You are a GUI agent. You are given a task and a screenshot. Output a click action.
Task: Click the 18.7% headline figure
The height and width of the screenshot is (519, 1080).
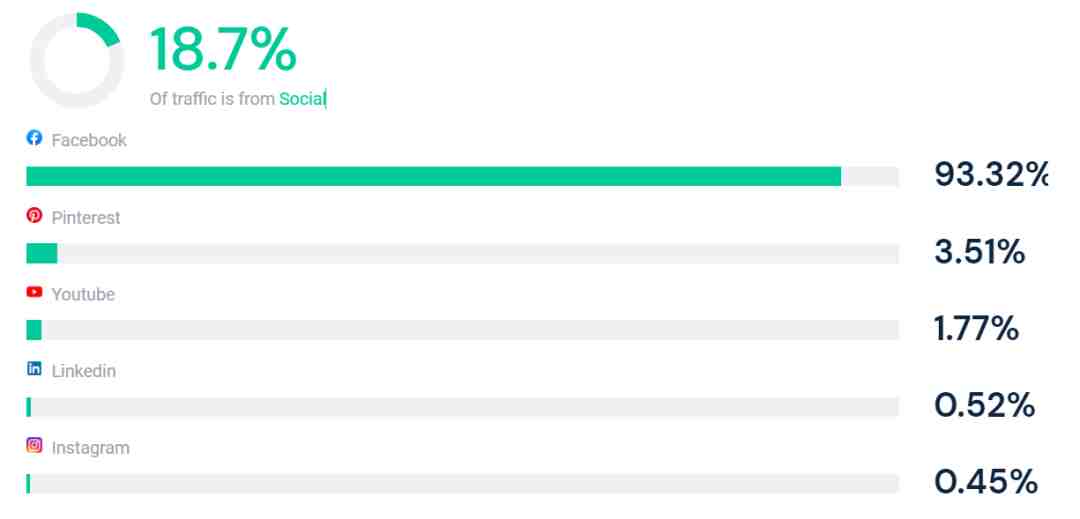point(223,49)
